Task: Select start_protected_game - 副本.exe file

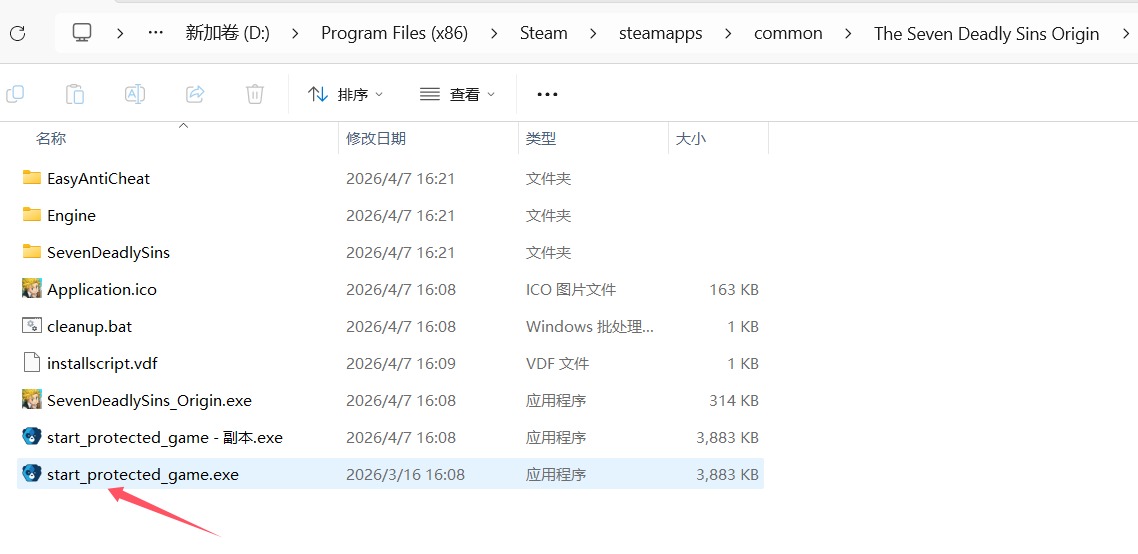Action: 164,437
